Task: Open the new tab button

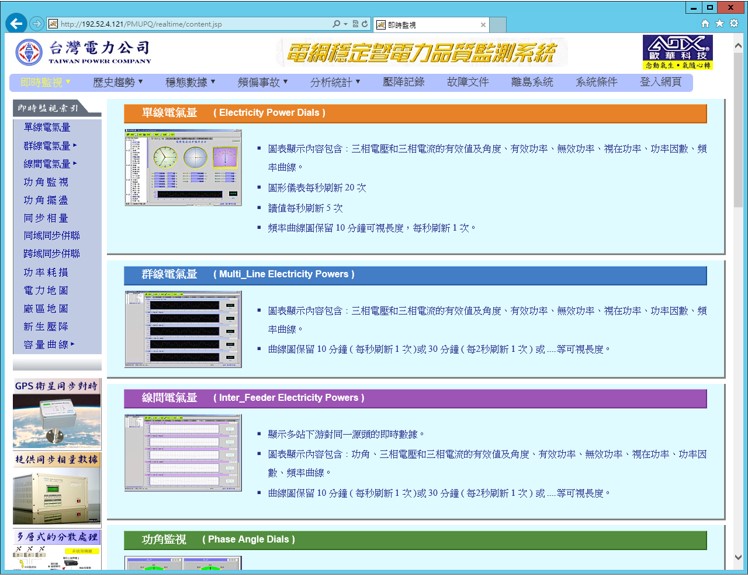Action: pos(498,25)
